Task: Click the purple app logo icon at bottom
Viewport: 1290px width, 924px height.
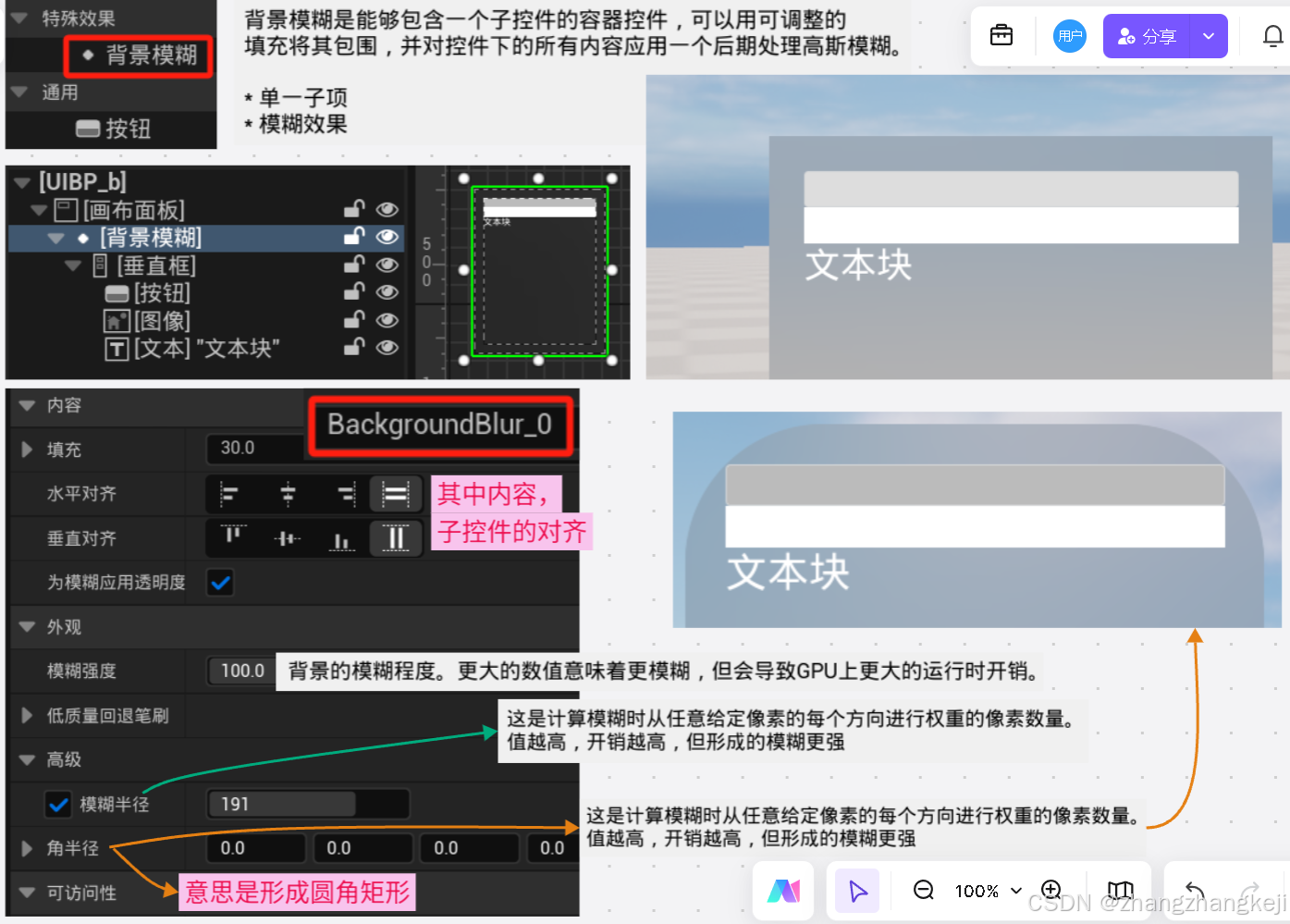Action: click(782, 891)
